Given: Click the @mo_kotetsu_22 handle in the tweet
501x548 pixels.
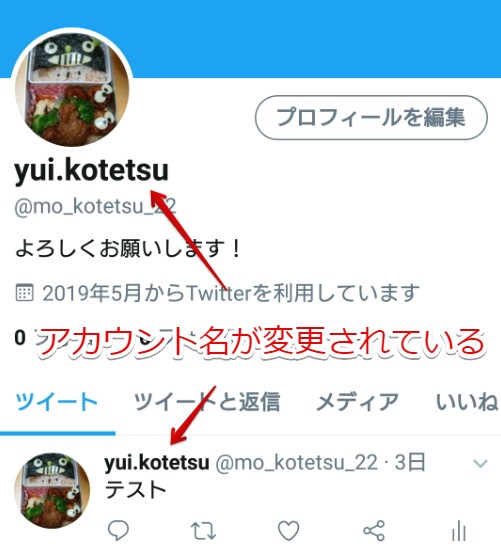Looking at the screenshot, I should pyautogui.click(x=297, y=463).
